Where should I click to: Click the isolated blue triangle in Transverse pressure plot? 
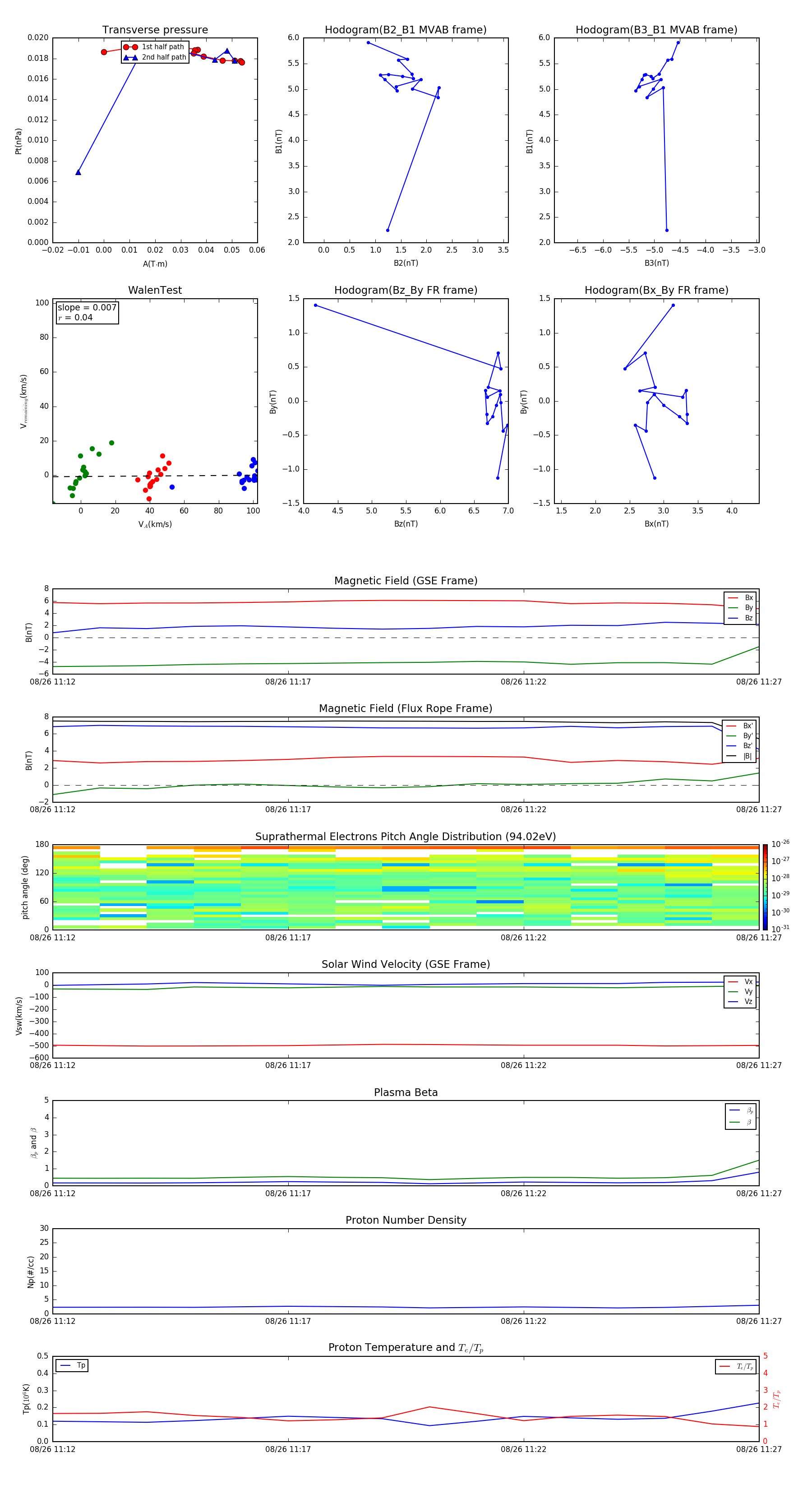pyautogui.click(x=78, y=172)
